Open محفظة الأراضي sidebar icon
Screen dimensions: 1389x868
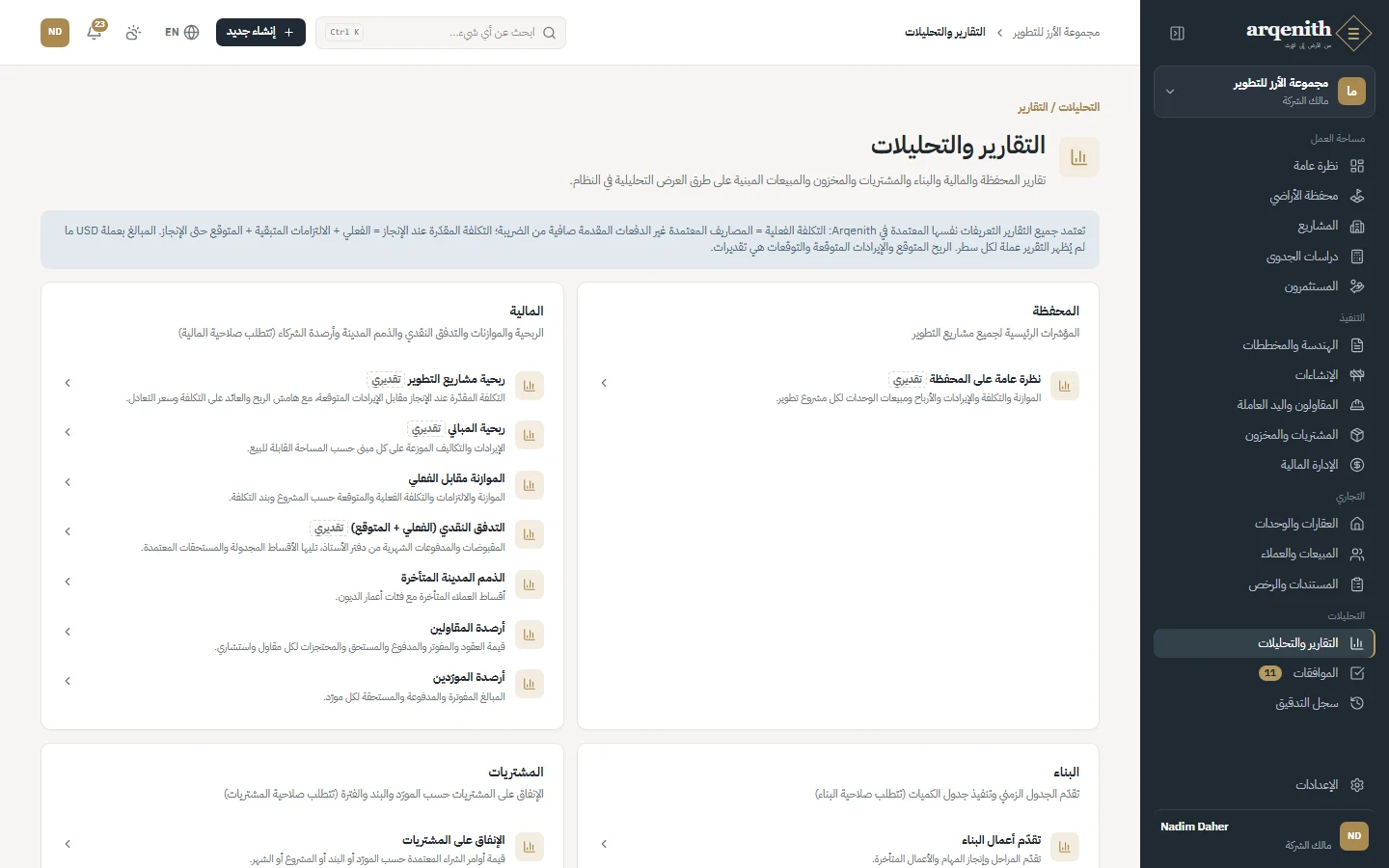pos(1357,196)
